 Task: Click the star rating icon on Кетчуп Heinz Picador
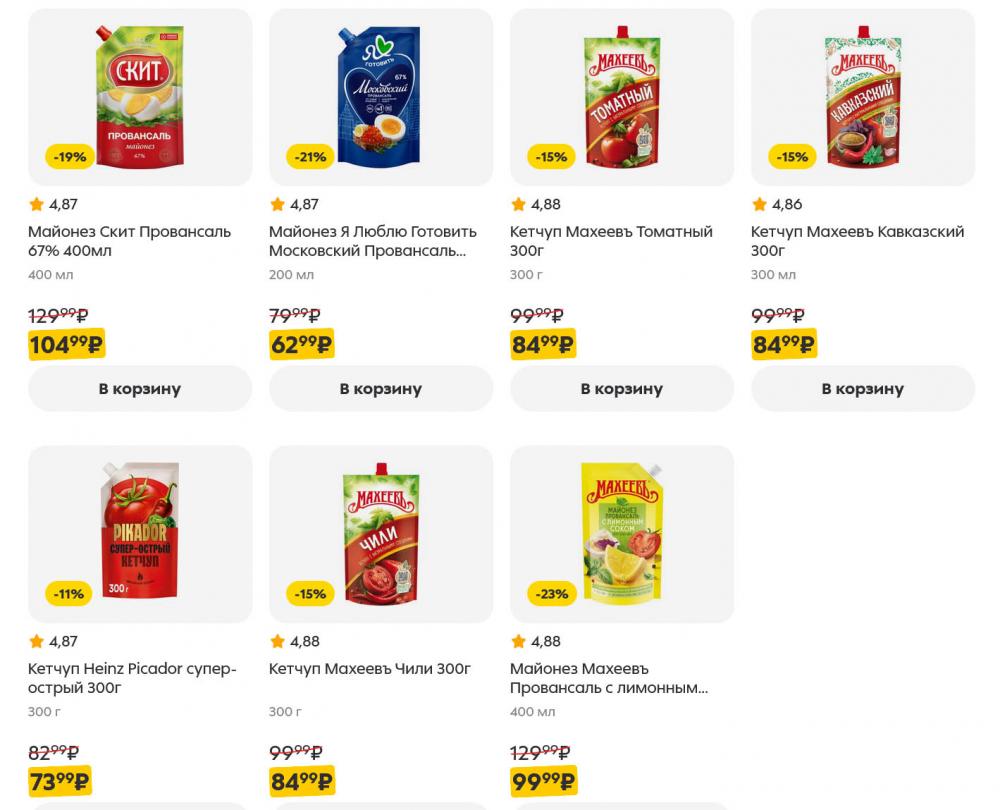pos(34,641)
